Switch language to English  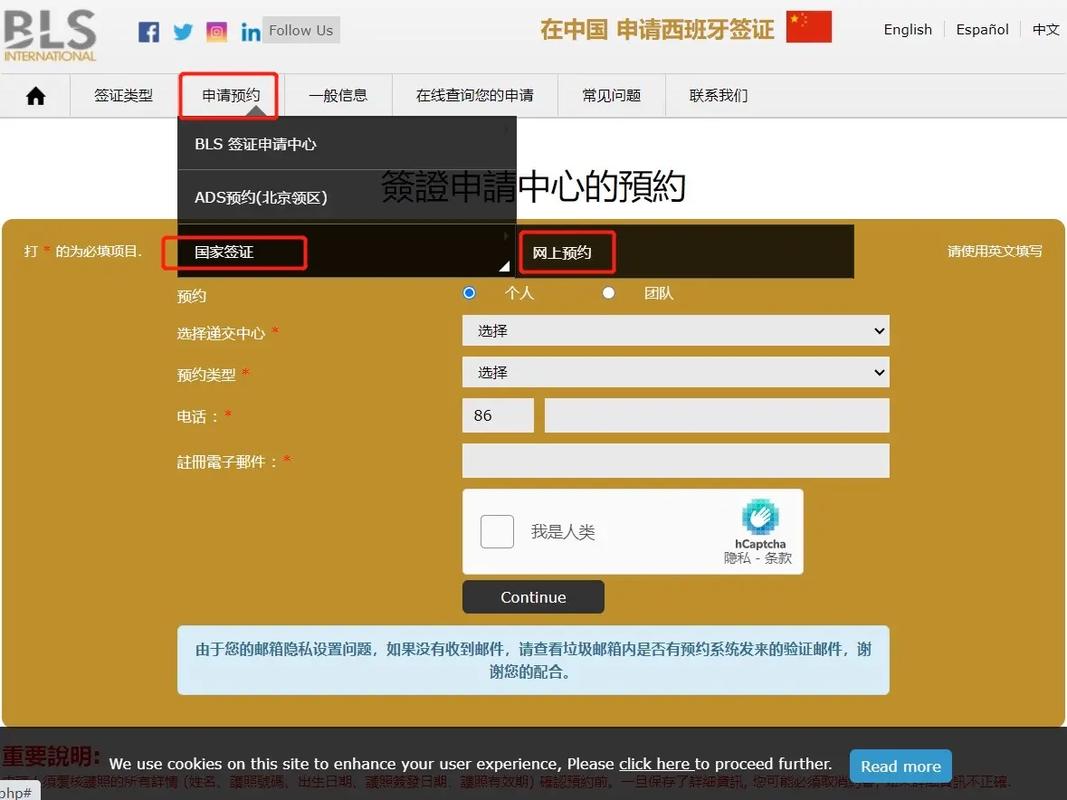pyautogui.click(x=907, y=29)
